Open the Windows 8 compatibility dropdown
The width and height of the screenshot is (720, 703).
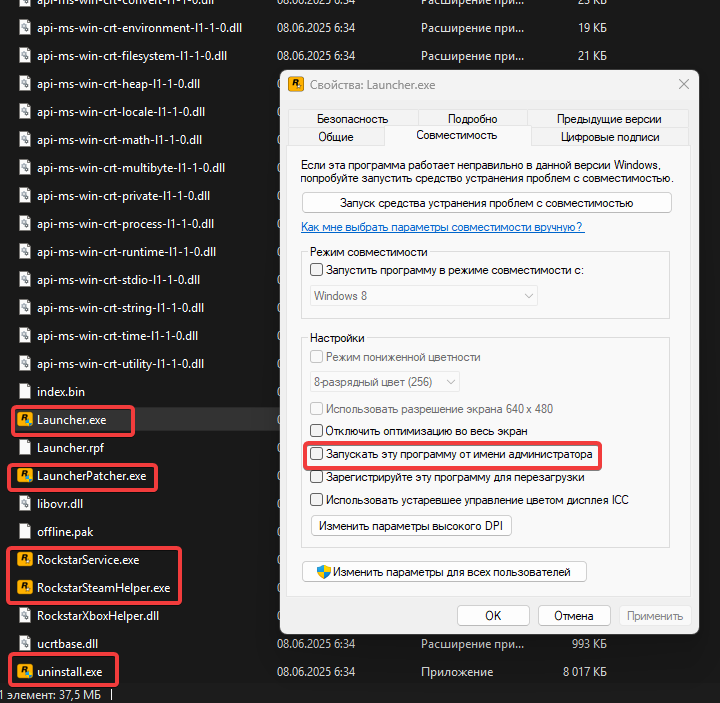click(x=424, y=296)
